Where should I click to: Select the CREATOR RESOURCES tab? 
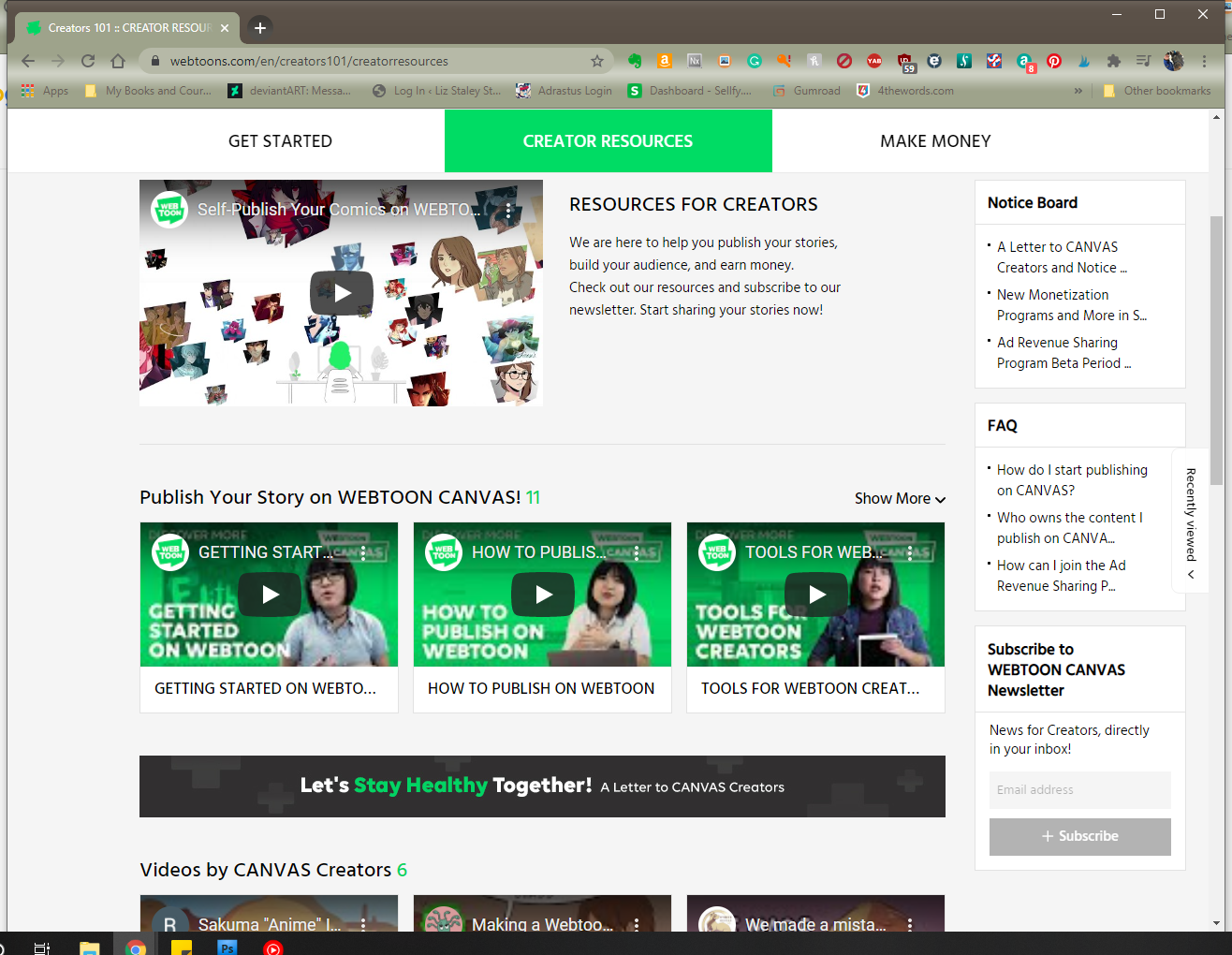pos(609,141)
